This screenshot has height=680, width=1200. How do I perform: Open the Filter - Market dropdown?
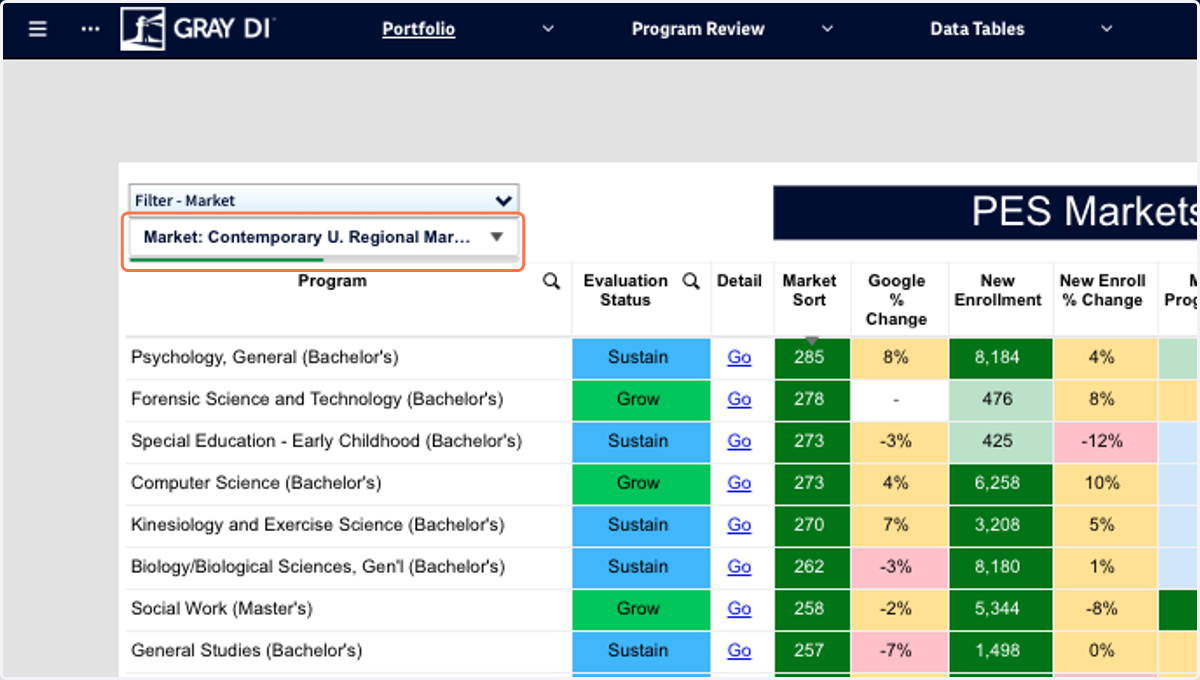coord(324,200)
